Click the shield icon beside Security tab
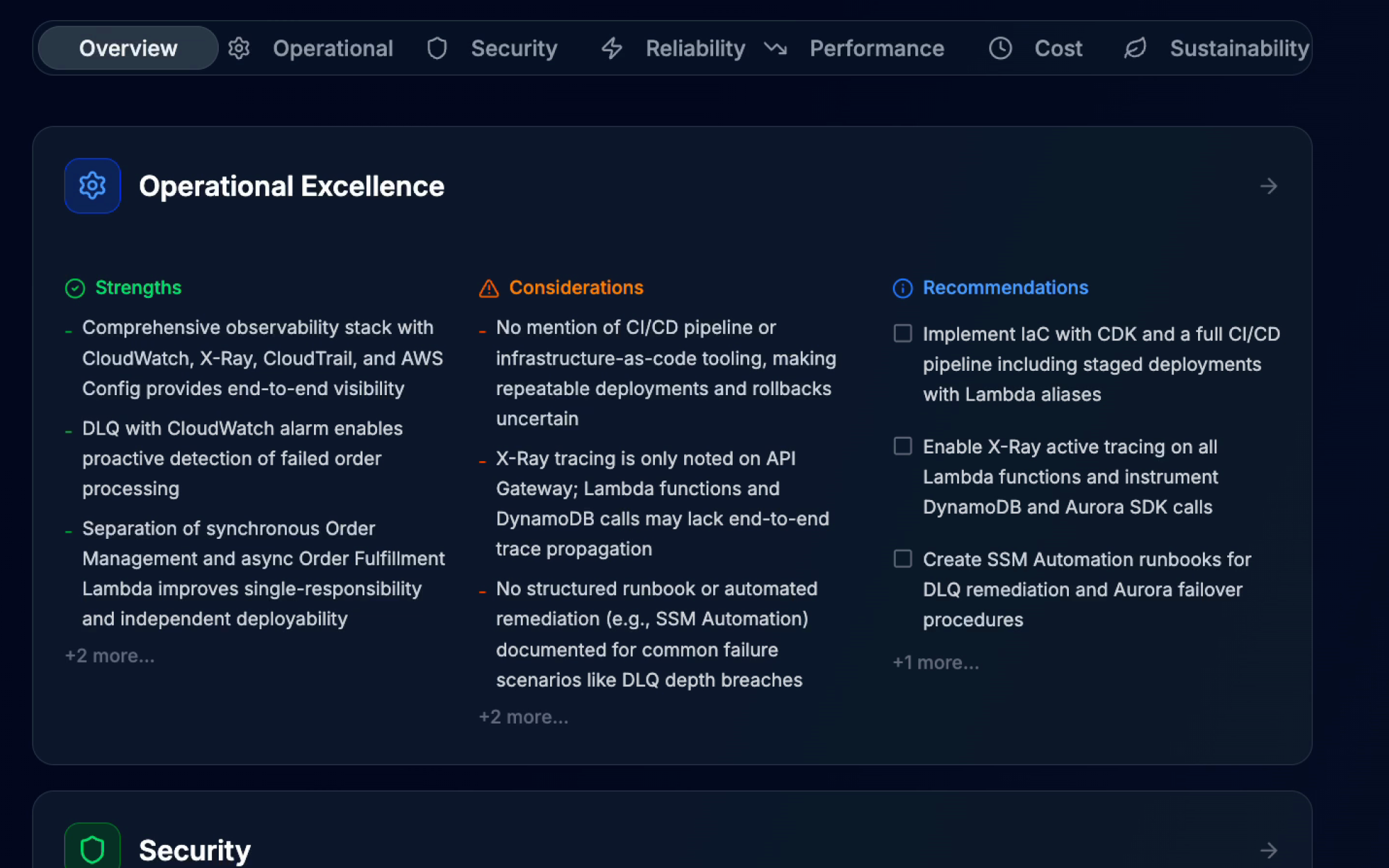The height and width of the screenshot is (868, 1389). point(437,48)
